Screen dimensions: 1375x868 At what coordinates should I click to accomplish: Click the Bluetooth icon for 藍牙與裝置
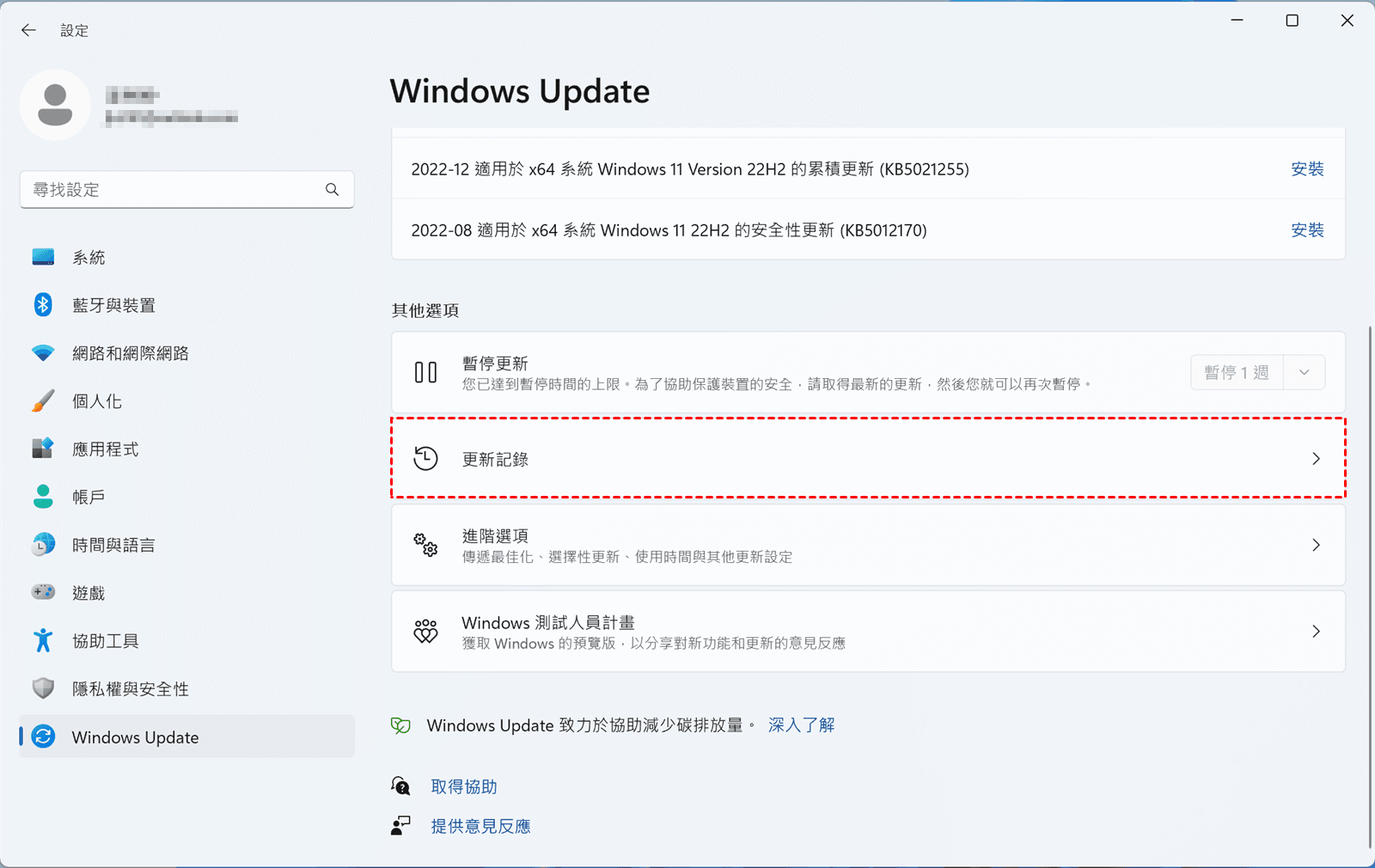[43, 305]
